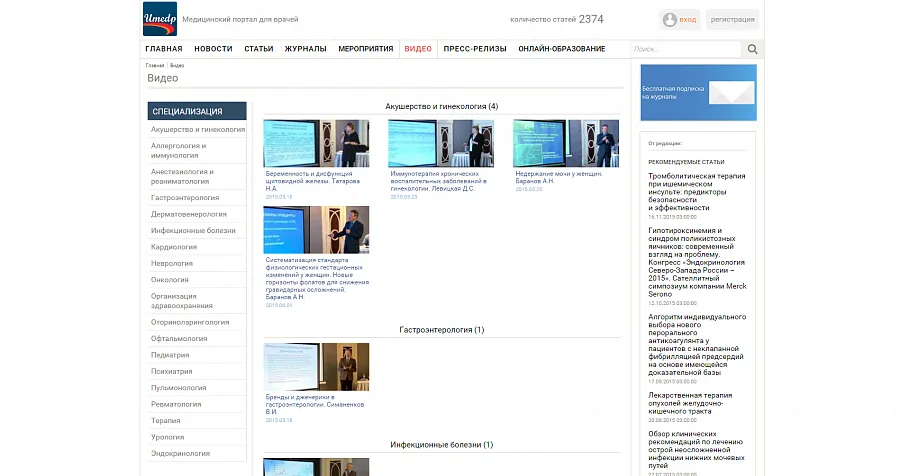Open МЕРОПРИЯТИЯ menu item

366,49
